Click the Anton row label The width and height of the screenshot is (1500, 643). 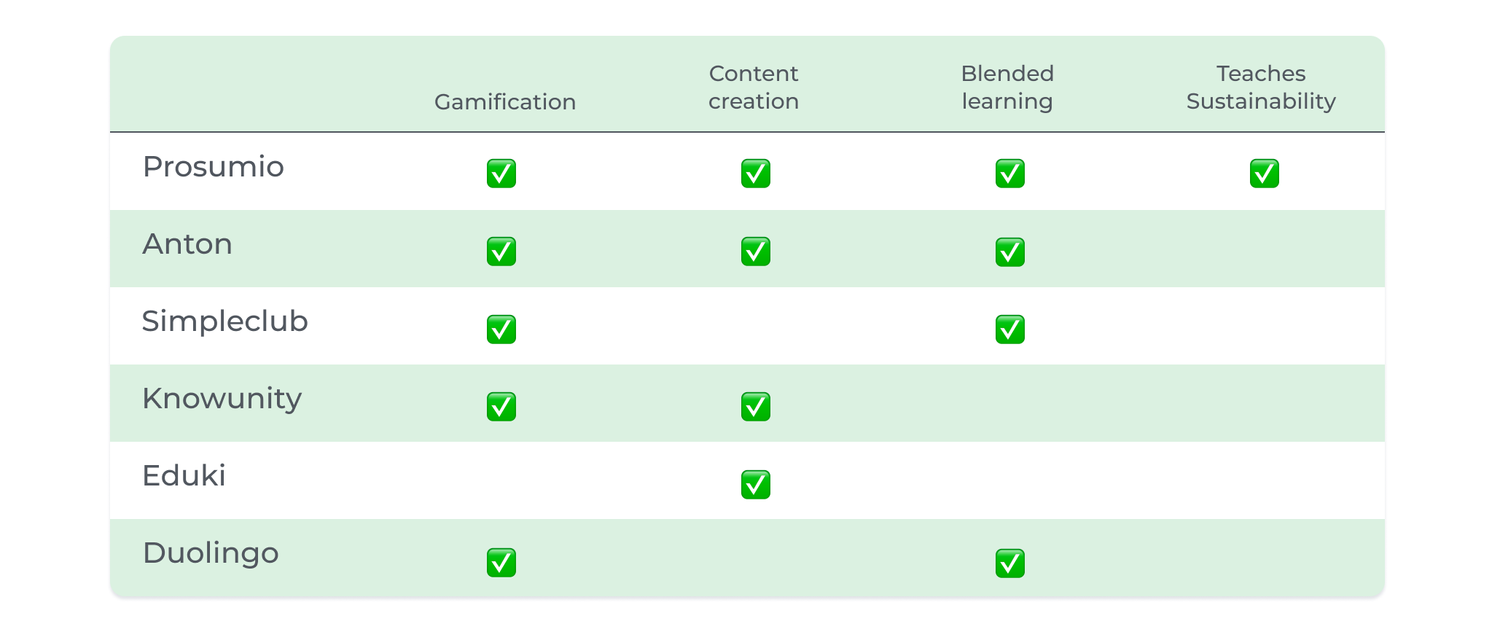click(187, 244)
